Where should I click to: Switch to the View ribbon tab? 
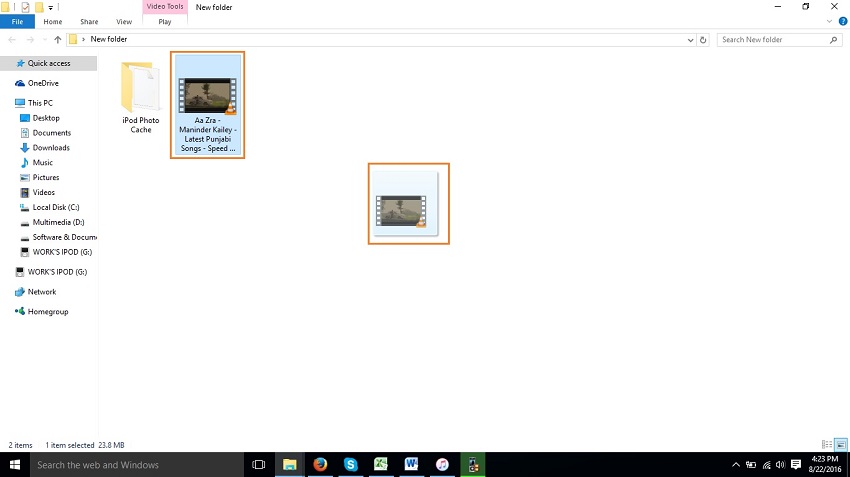pyautogui.click(x=124, y=21)
